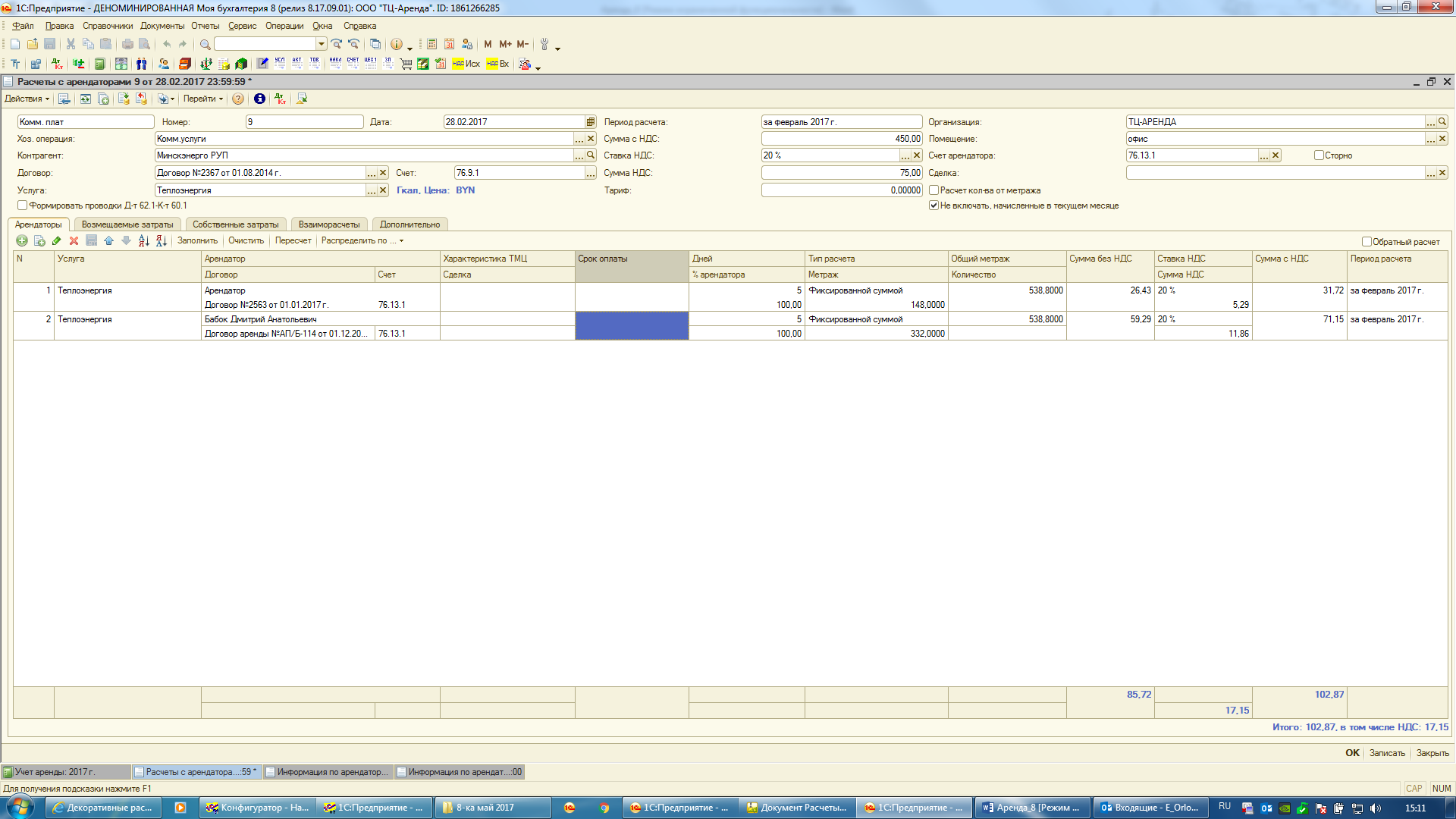This screenshot has height=819, width=1456.
Task: Click the Заполнить button
Action: (197, 241)
